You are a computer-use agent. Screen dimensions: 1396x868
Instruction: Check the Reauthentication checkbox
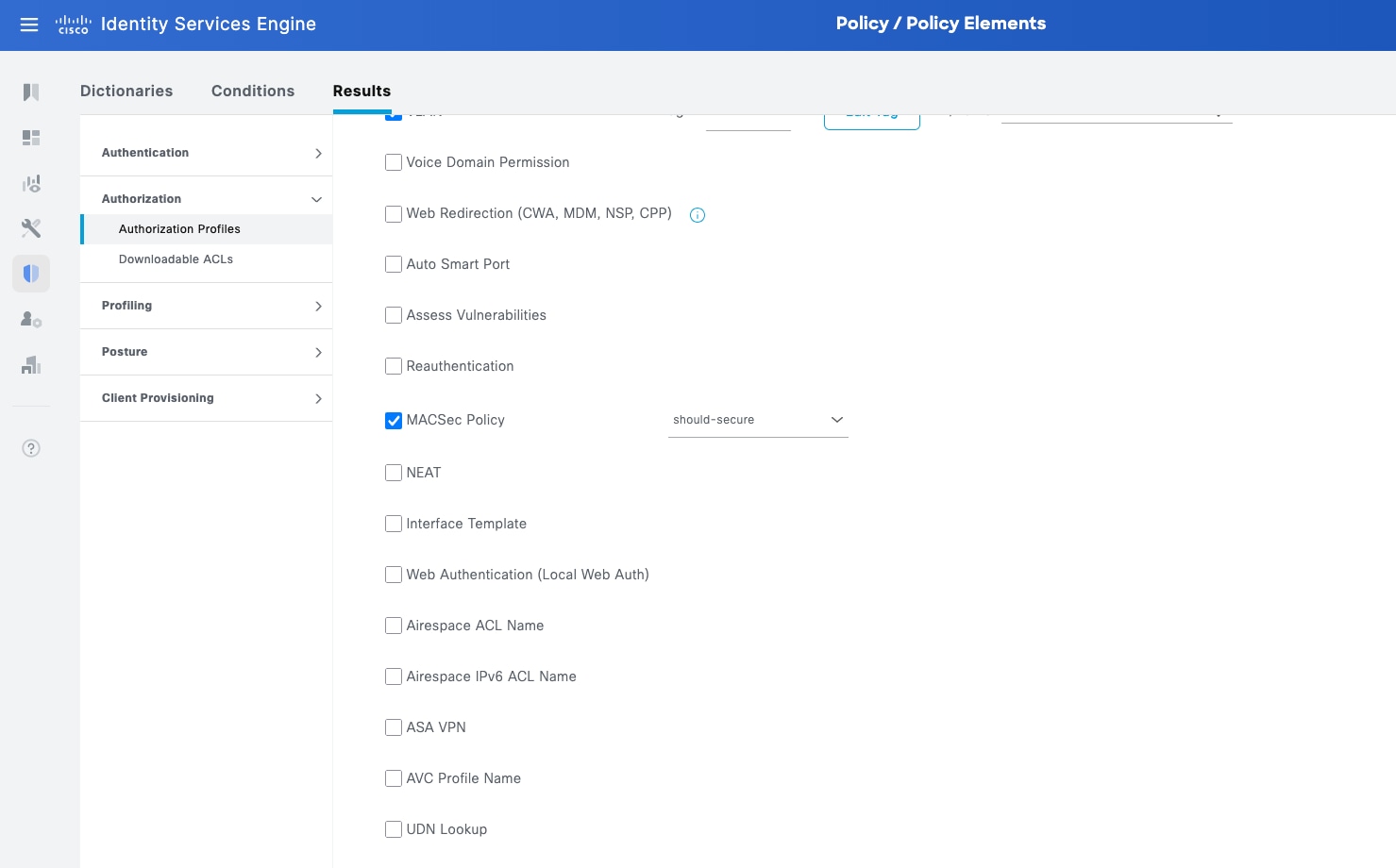[x=394, y=366]
